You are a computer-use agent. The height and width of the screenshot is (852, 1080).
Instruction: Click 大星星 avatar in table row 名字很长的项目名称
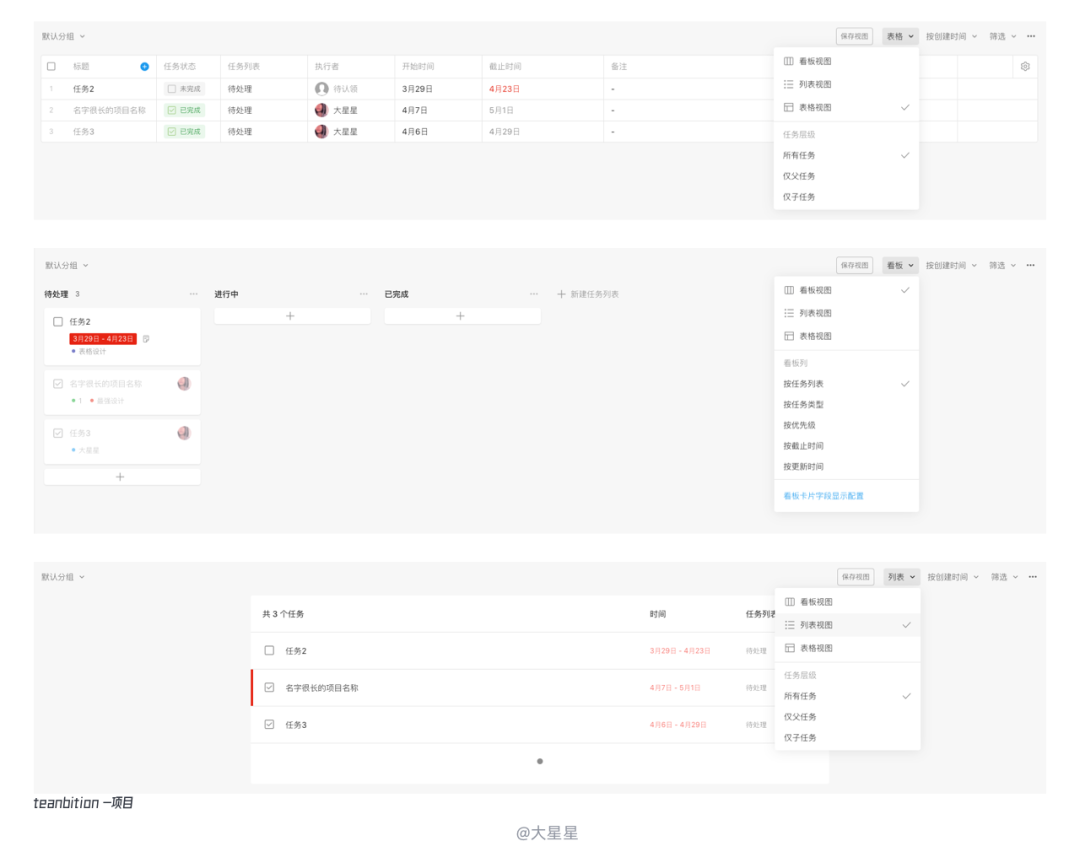[322, 110]
